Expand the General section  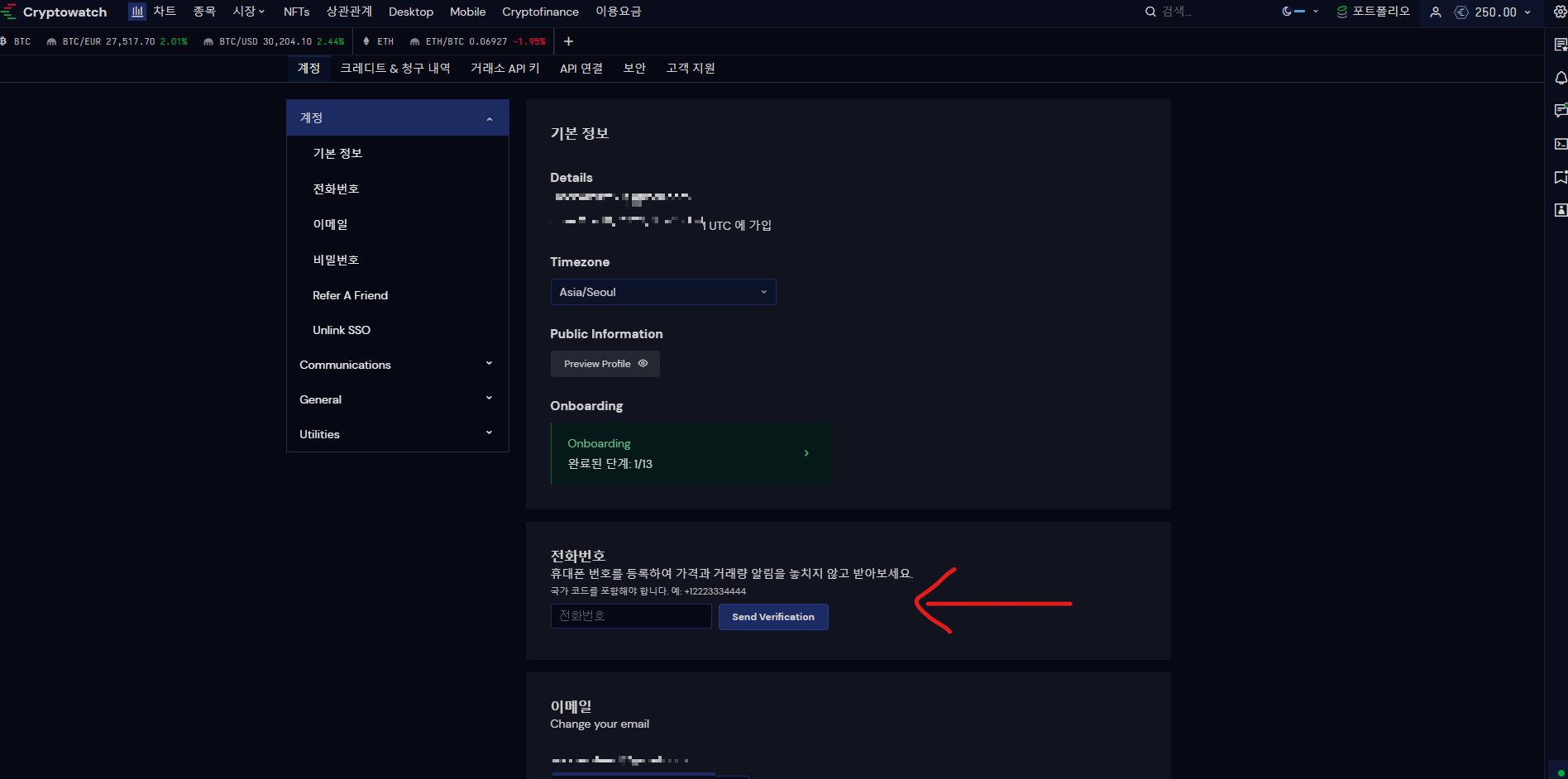(x=398, y=399)
